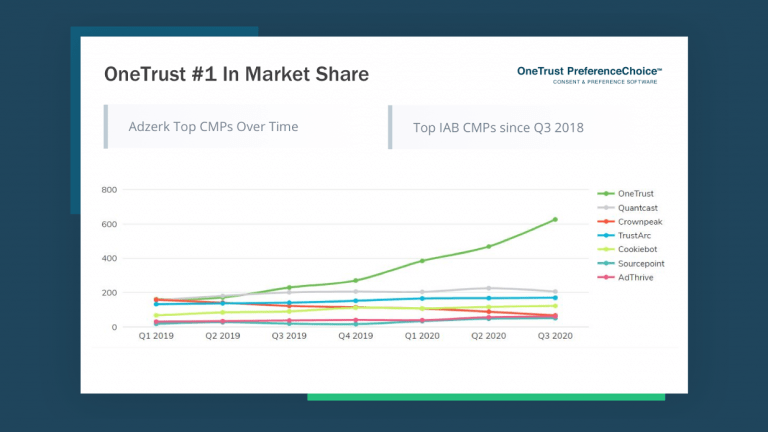Click 'Adzerk Top CMPs Over Time' label
This screenshot has width=768, height=432.
coord(213,126)
